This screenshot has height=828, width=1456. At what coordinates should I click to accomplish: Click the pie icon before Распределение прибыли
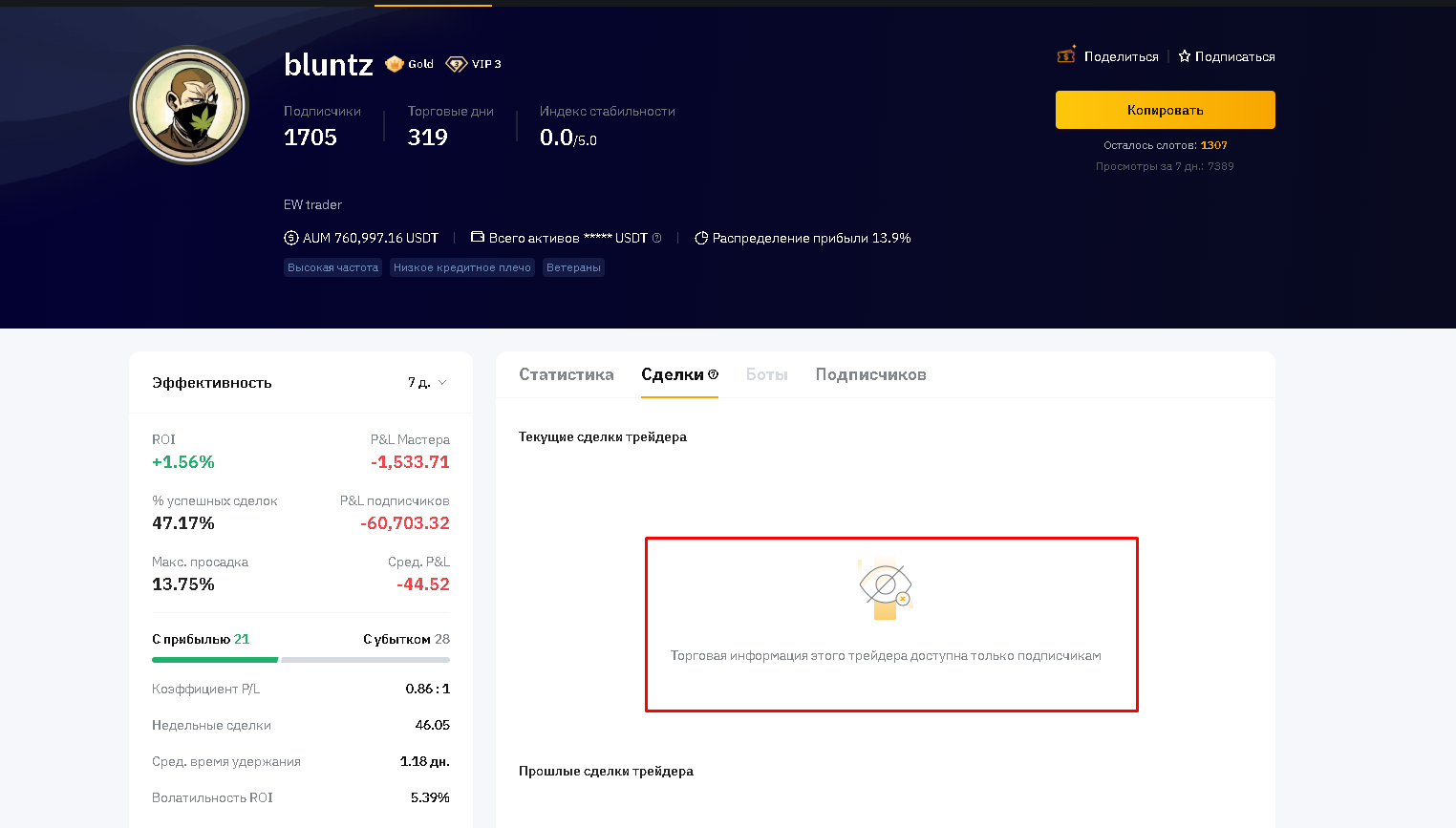701,238
